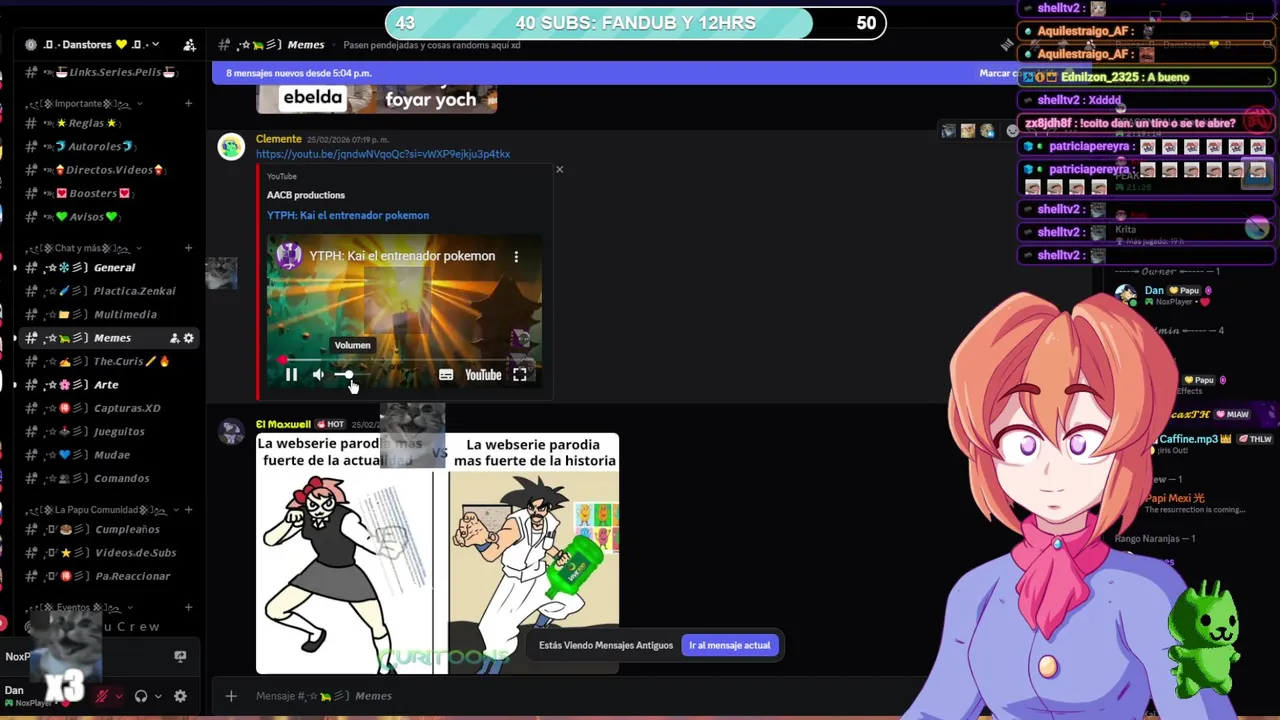Mute the embedded video speaker icon
This screenshot has height=720, width=1280.
[318, 375]
